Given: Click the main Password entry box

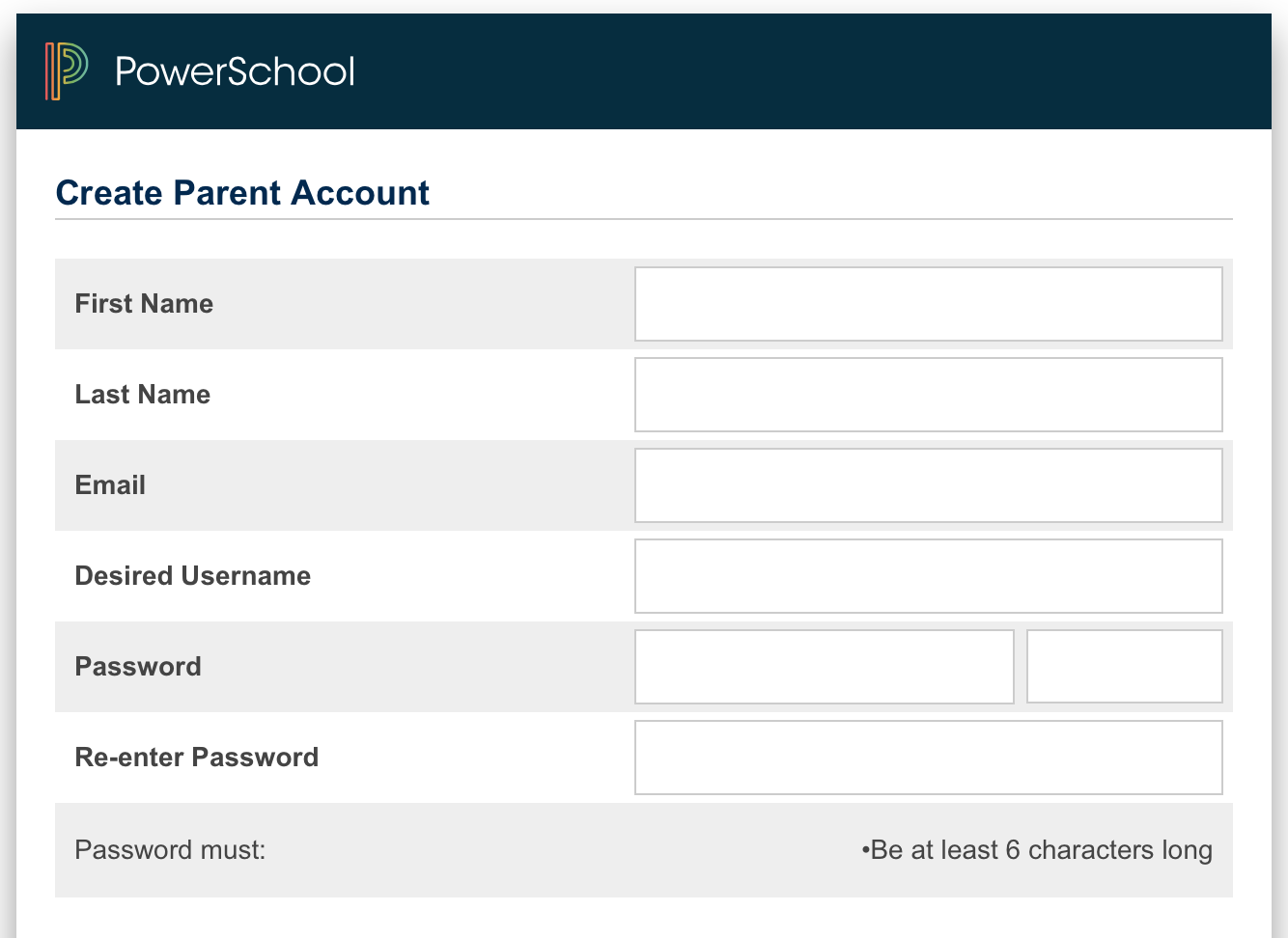Looking at the screenshot, I should click(824, 667).
